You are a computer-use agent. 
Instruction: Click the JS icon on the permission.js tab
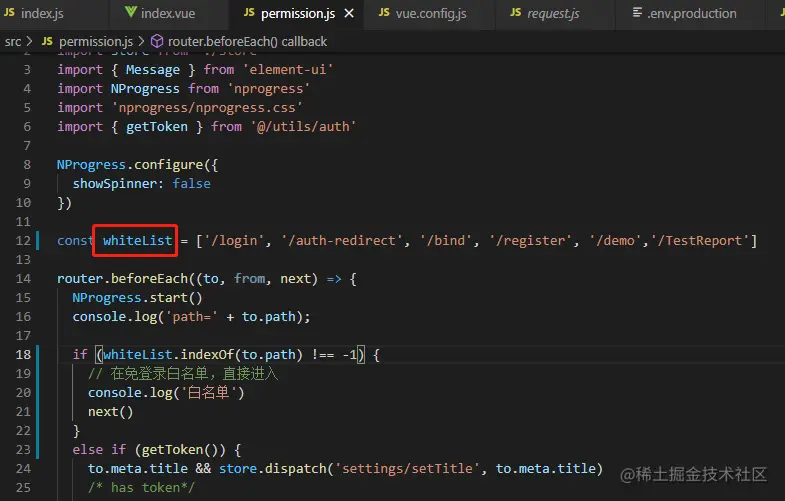[249, 12]
